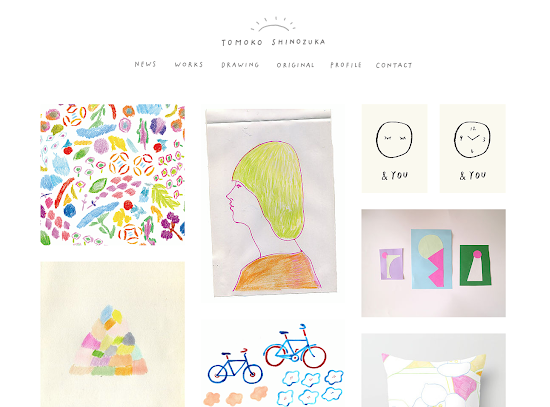550x407 pixels.
Task: Click the sun logo icon at top
Action: (x=273, y=24)
